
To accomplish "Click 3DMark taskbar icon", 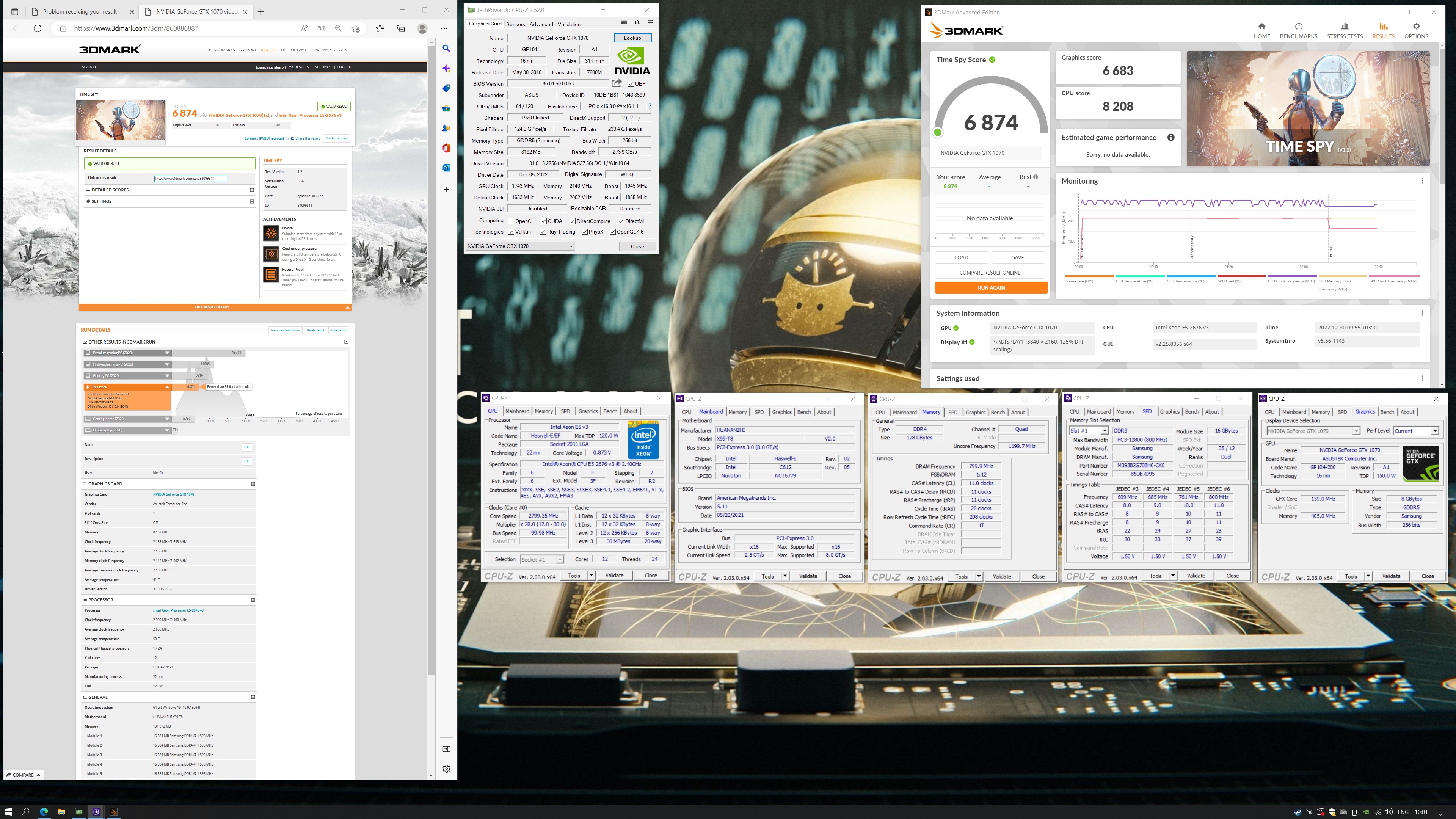I will coord(114,812).
